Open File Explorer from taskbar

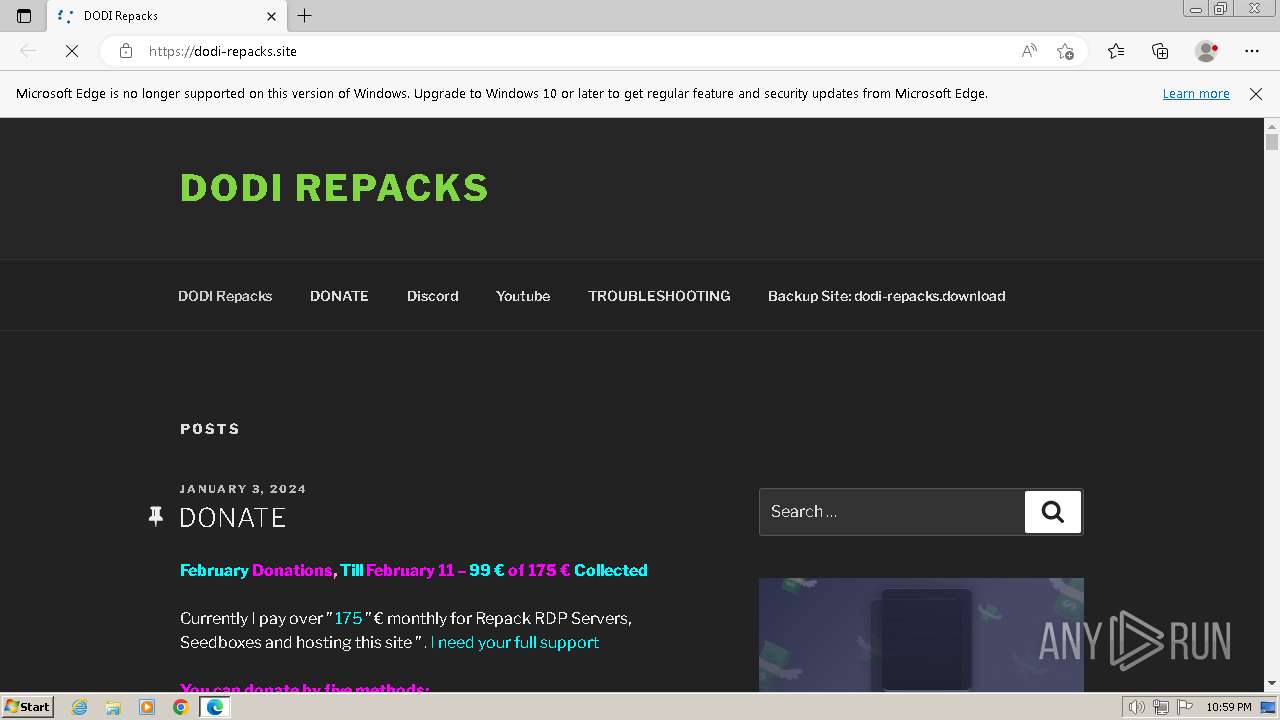click(113, 707)
